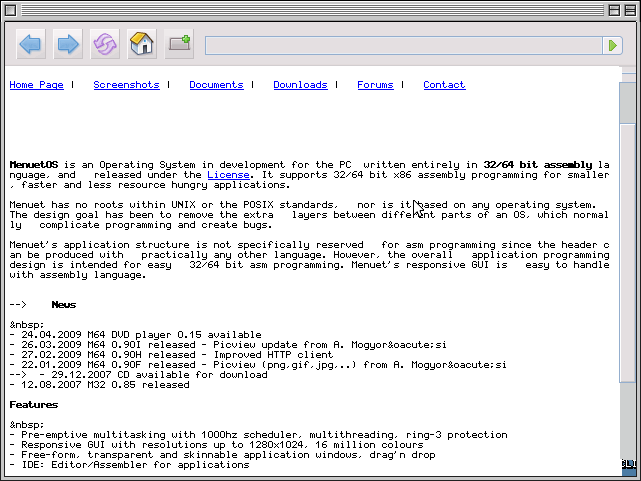641x481 pixels.
Task: Select the 29.12.2007 CD available line
Action: click(139, 375)
